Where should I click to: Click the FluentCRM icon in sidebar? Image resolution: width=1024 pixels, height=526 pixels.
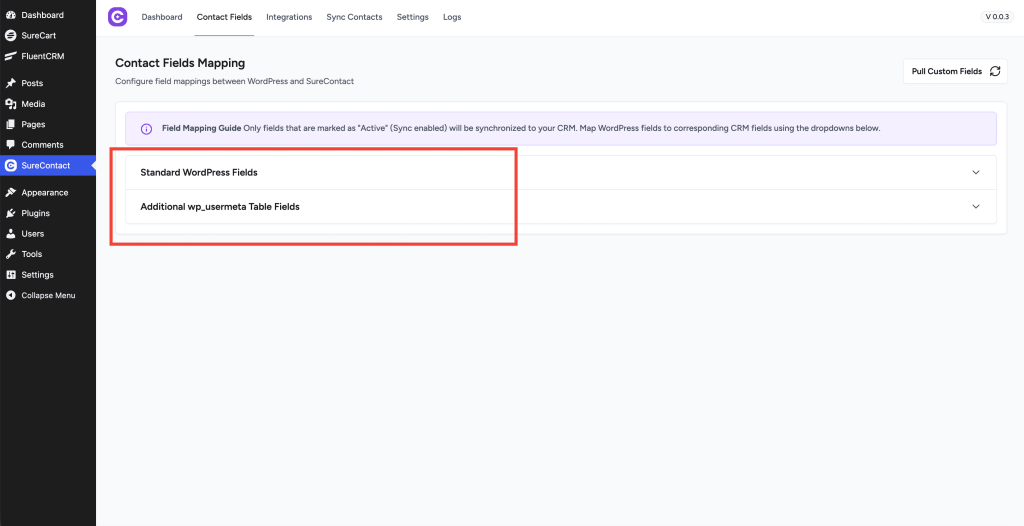10,56
